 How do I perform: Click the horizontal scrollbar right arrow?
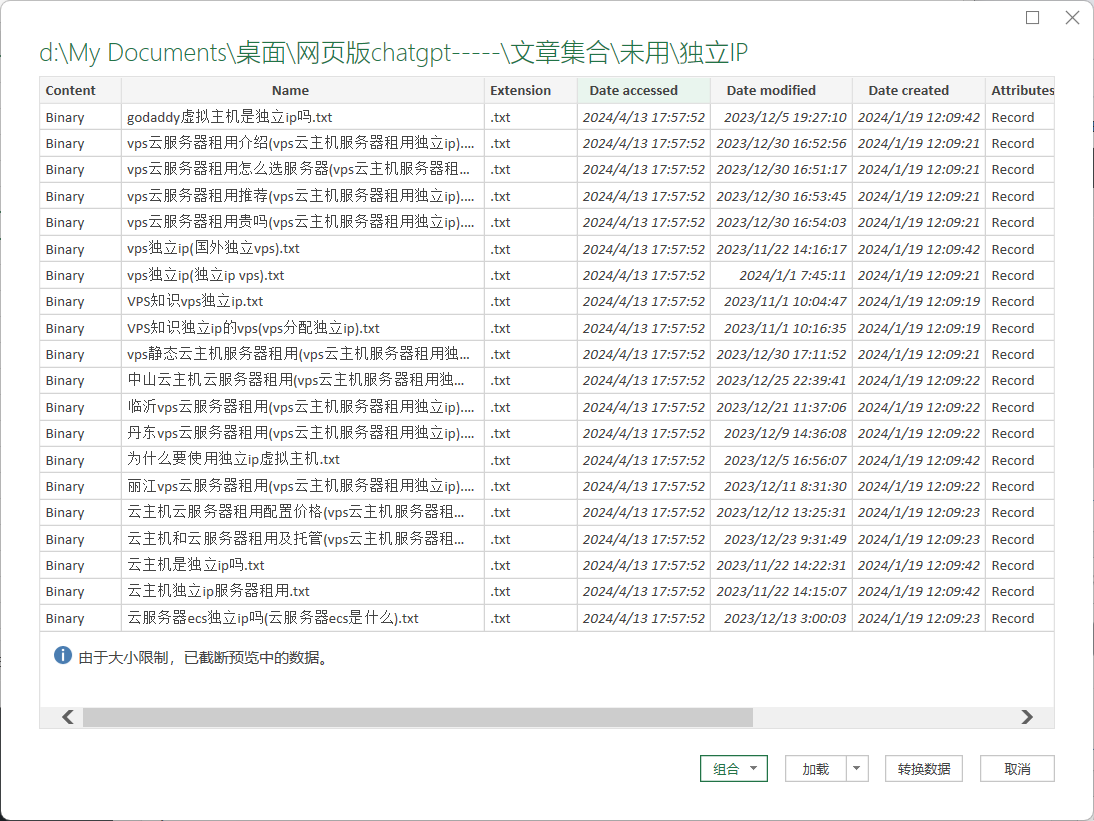[1027, 717]
